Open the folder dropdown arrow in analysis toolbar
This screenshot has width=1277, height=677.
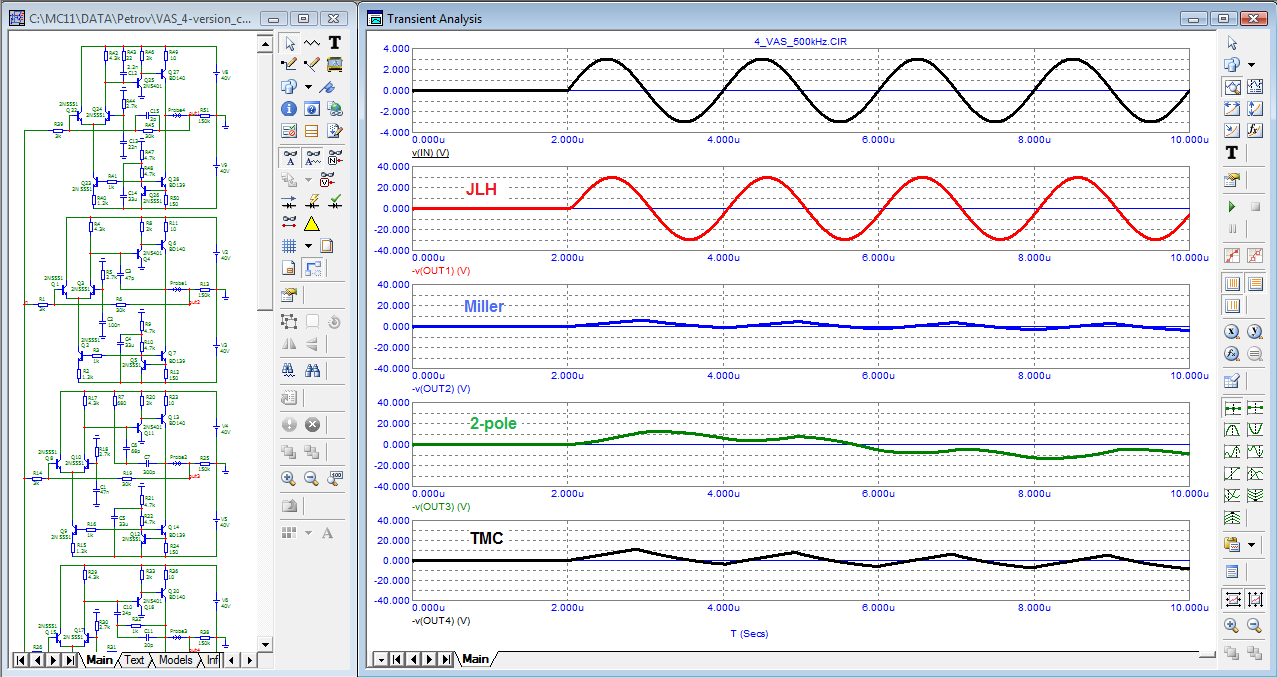(x=1251, y=545)
